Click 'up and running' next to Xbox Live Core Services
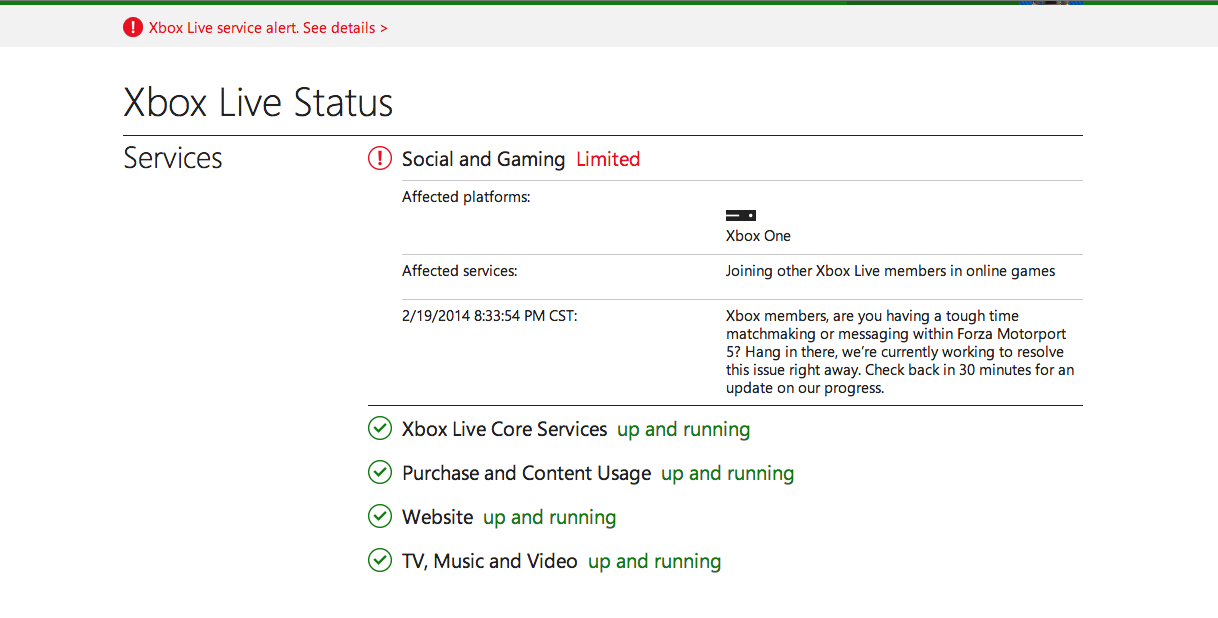Screen dimensions: 1218x618 683,429
